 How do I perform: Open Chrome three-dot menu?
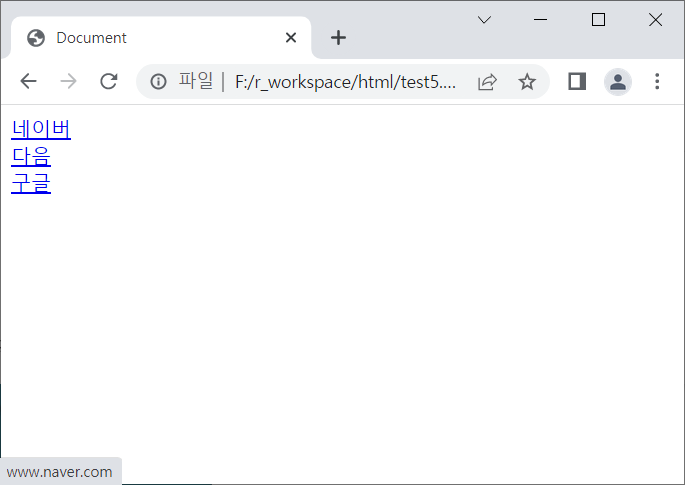coord(657,81)
